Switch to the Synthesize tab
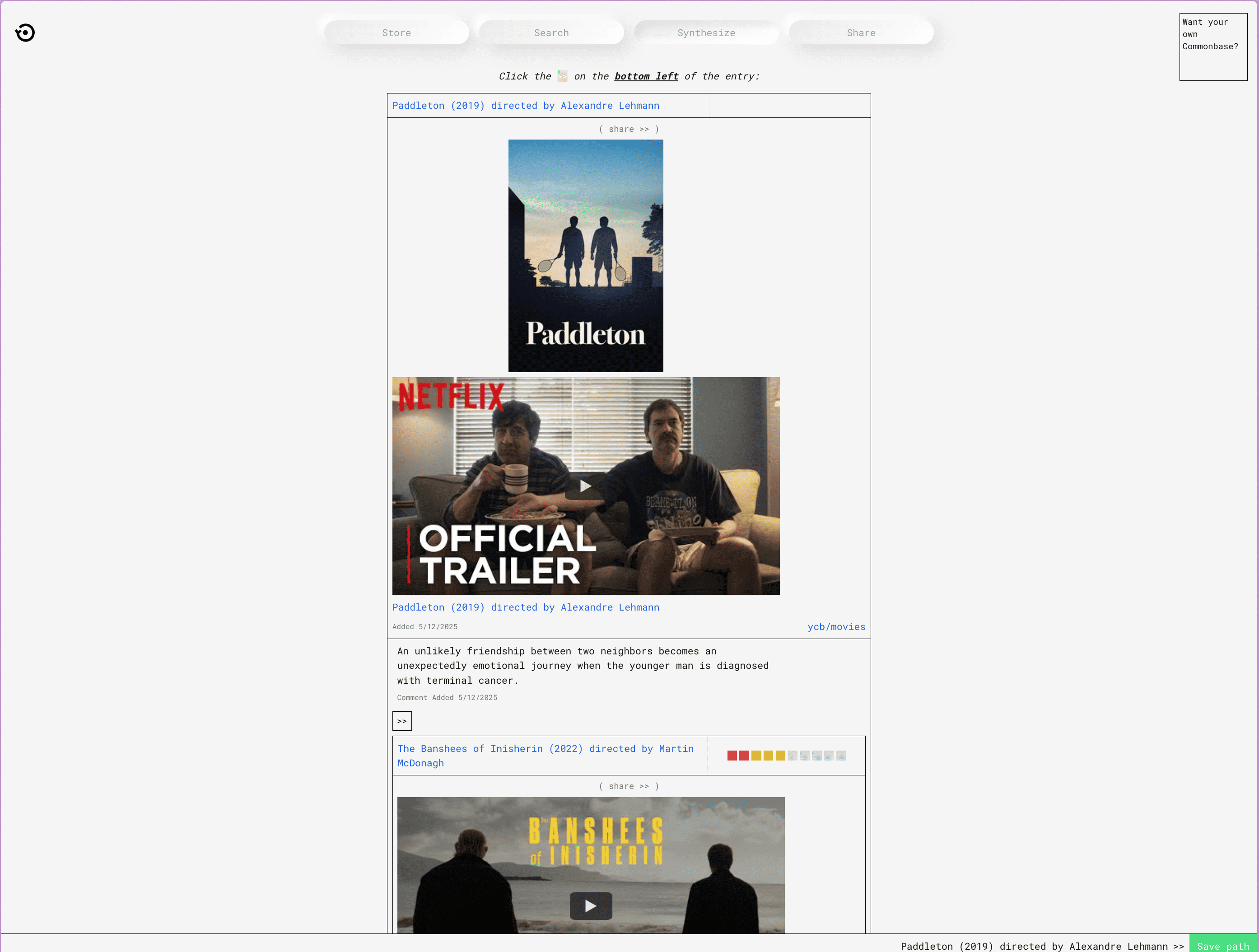This screenshot has width=1259, height=952. [x=706, y=33]
